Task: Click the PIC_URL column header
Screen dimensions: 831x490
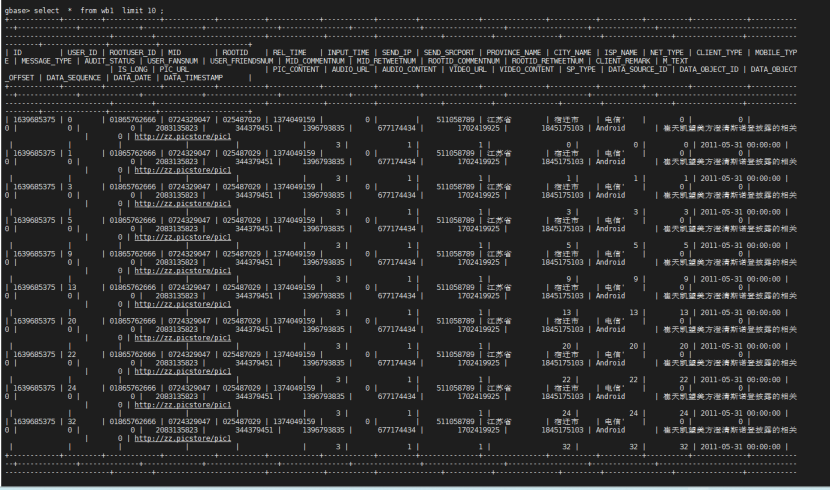Action: tap(174, 69)
